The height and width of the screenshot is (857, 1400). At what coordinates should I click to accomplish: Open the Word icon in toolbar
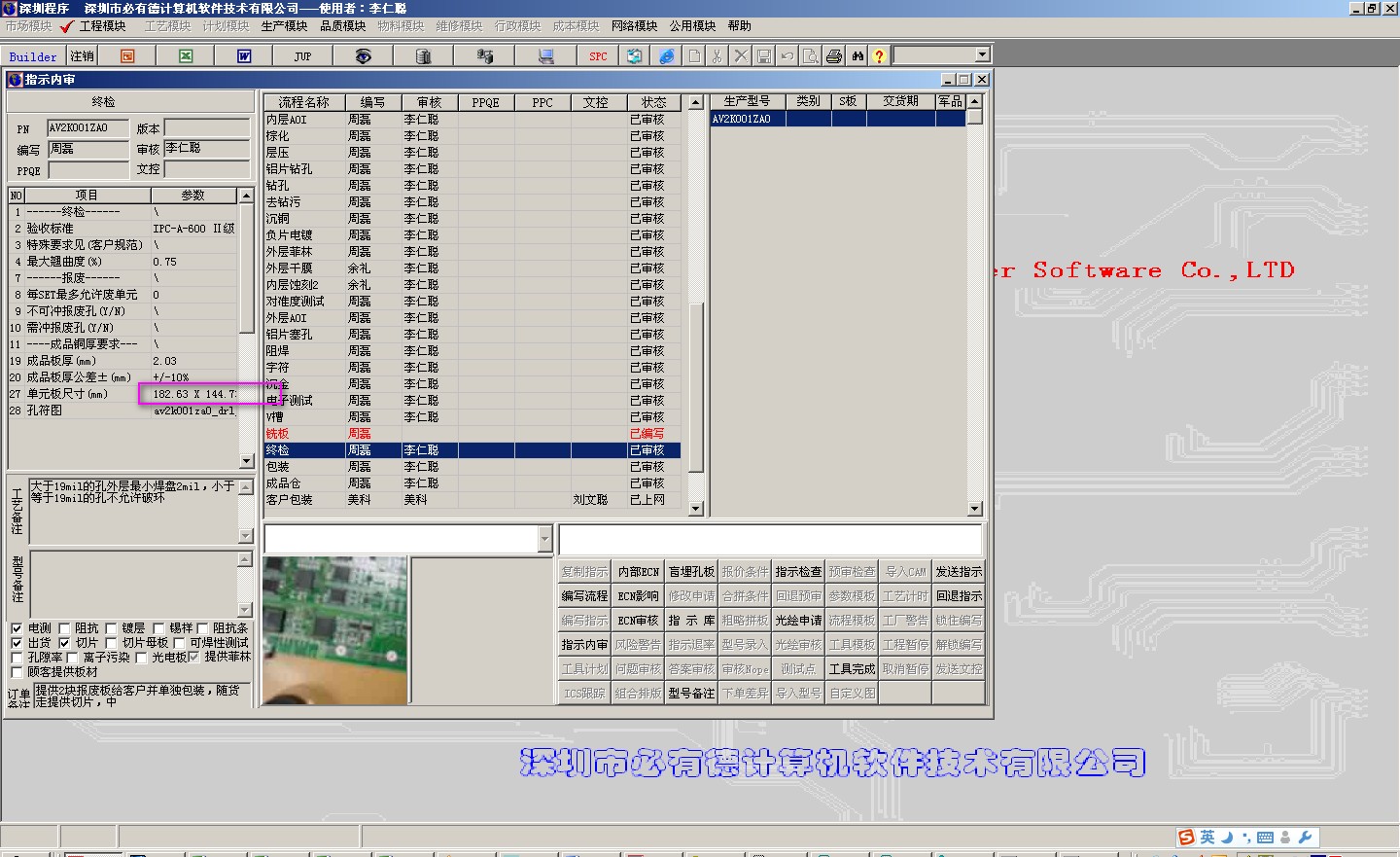(244, 56)
